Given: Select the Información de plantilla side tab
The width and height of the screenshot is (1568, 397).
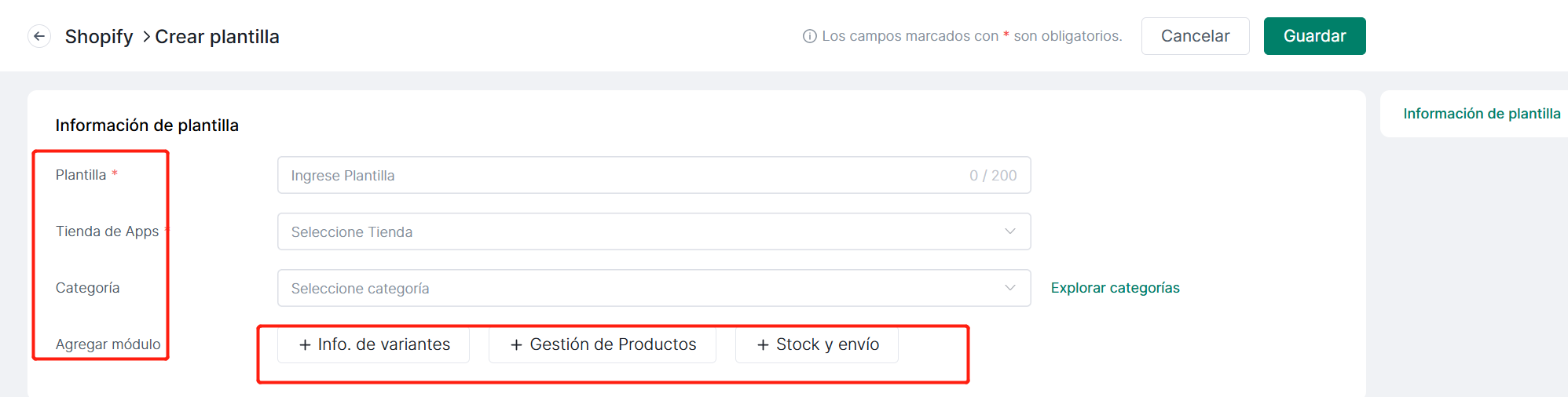Looking at the screenshot, I should 1482,114.
